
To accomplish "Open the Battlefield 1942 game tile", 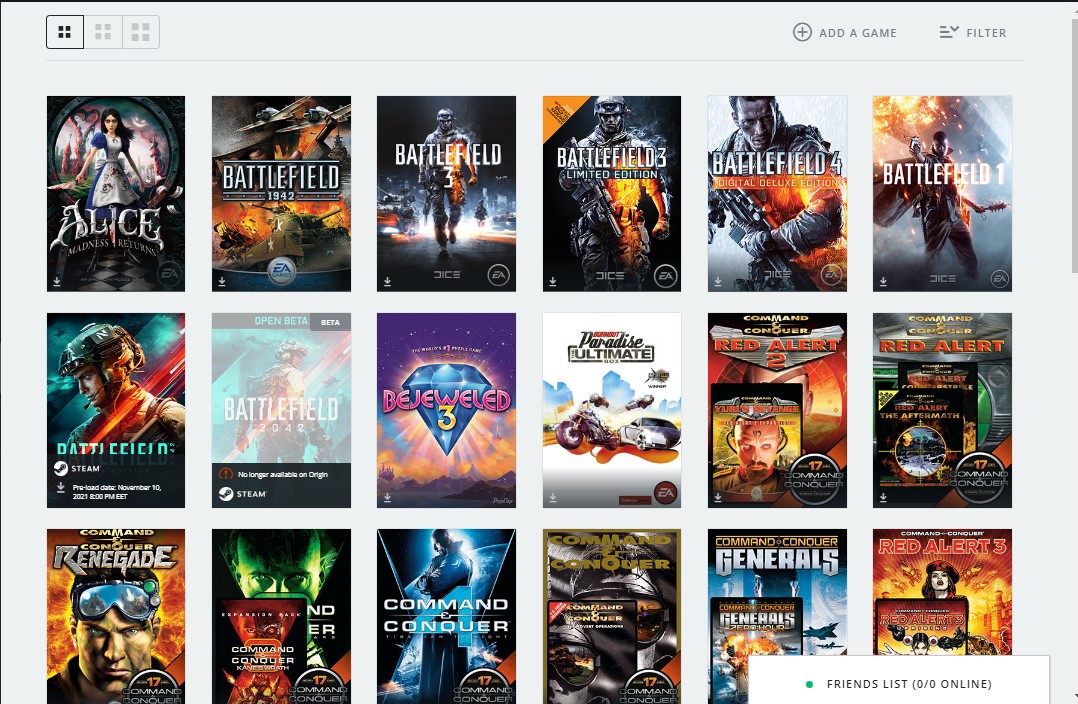I will [x=281, y=194].
